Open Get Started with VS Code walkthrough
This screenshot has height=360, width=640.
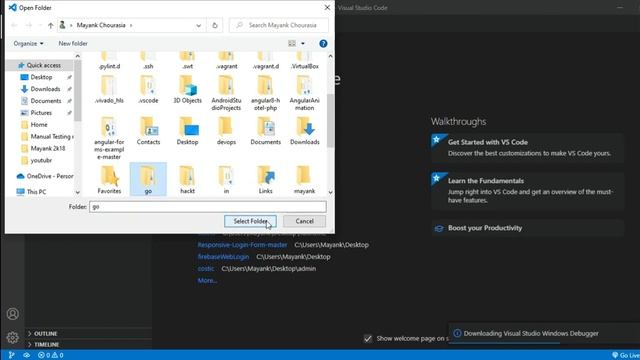527,148
